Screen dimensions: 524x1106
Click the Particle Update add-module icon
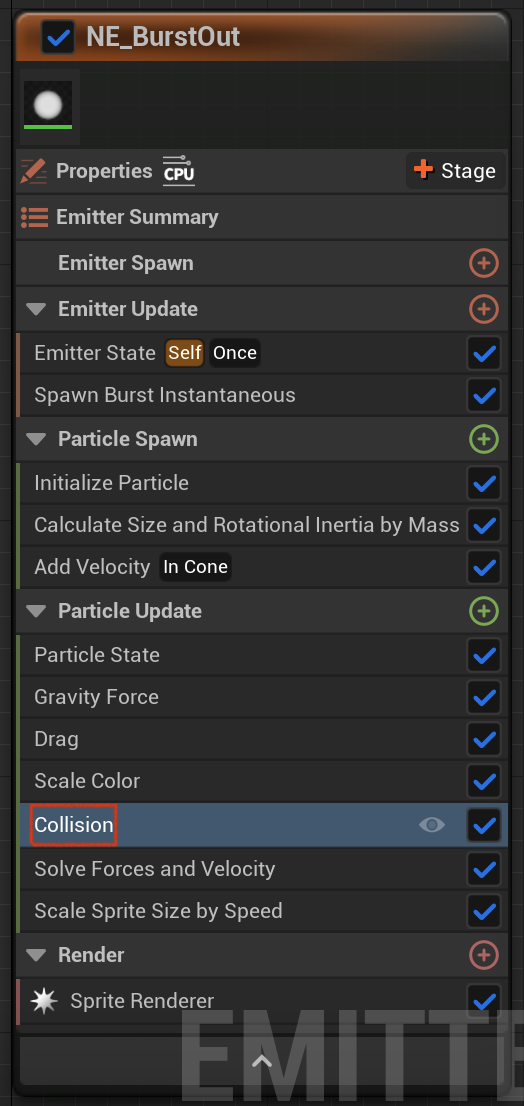(484, 611)
